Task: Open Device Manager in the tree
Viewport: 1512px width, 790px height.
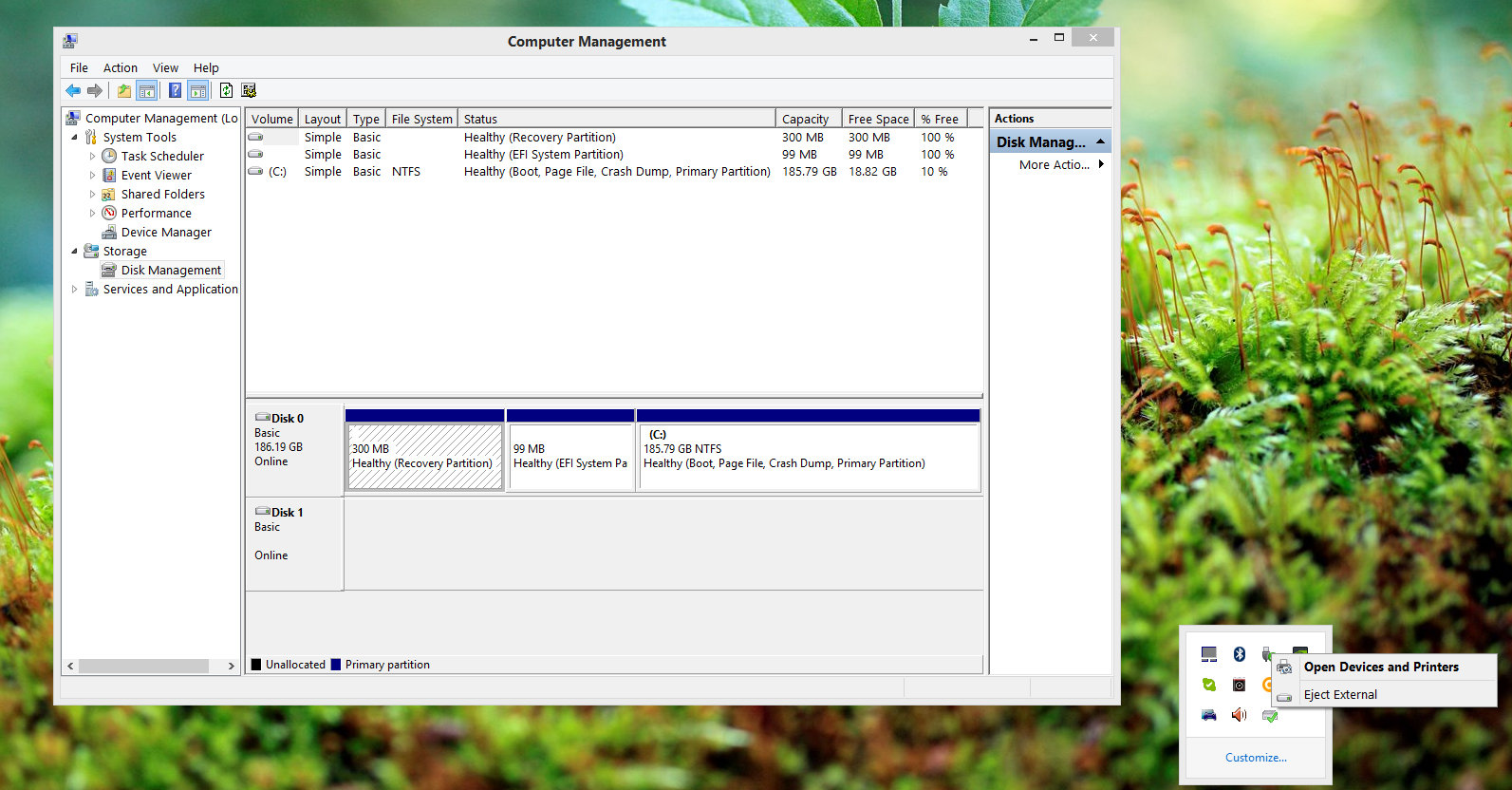Action: [166, 233]
